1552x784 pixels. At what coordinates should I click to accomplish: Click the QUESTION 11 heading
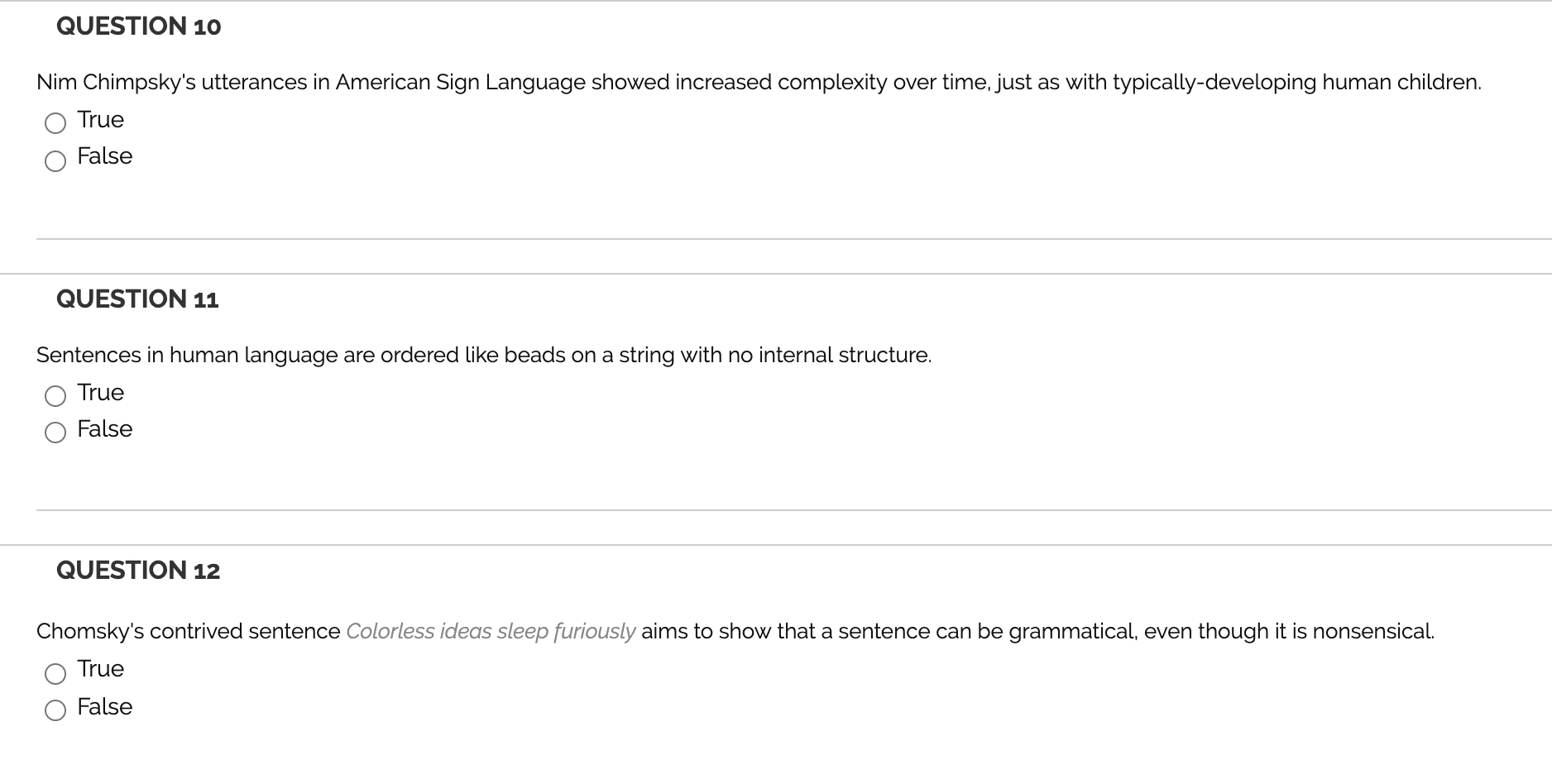137,299
